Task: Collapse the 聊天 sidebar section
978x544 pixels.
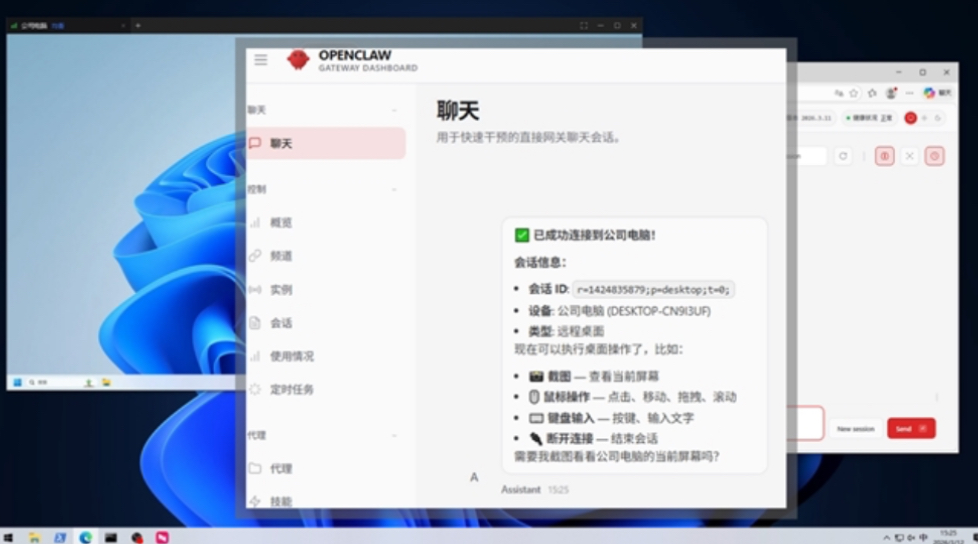Action: tap(395, 110)
